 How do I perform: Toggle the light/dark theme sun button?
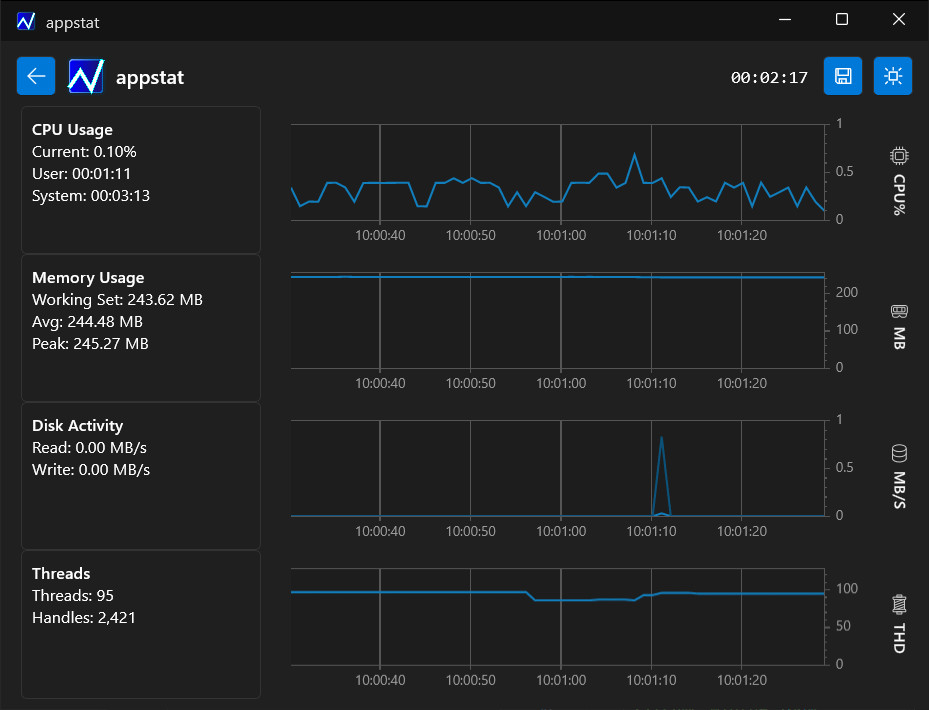pos(893,76)
